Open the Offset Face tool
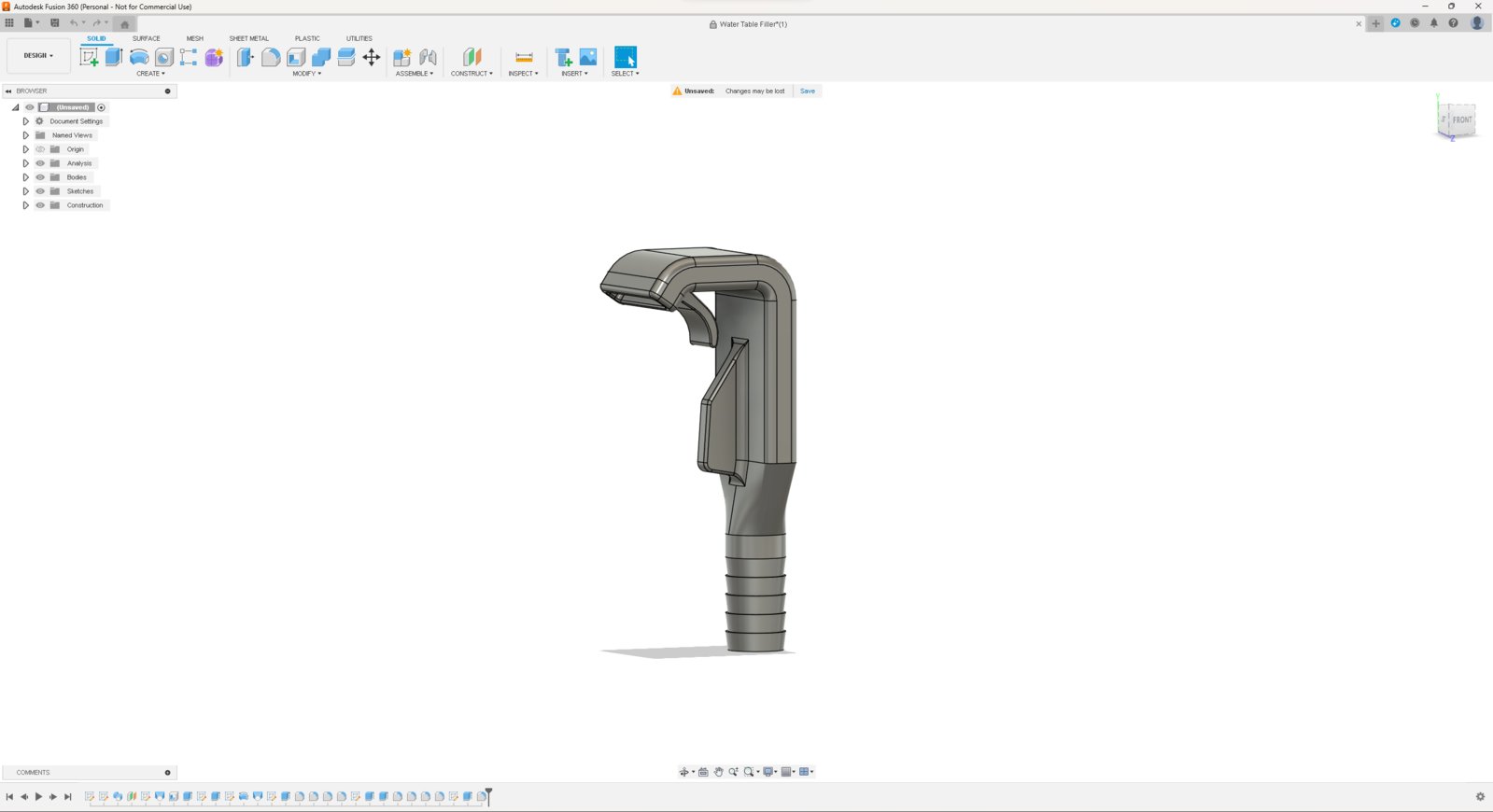Image resolution: width=1493 pixels, height=812 pixels. click(x=346, y=57)
